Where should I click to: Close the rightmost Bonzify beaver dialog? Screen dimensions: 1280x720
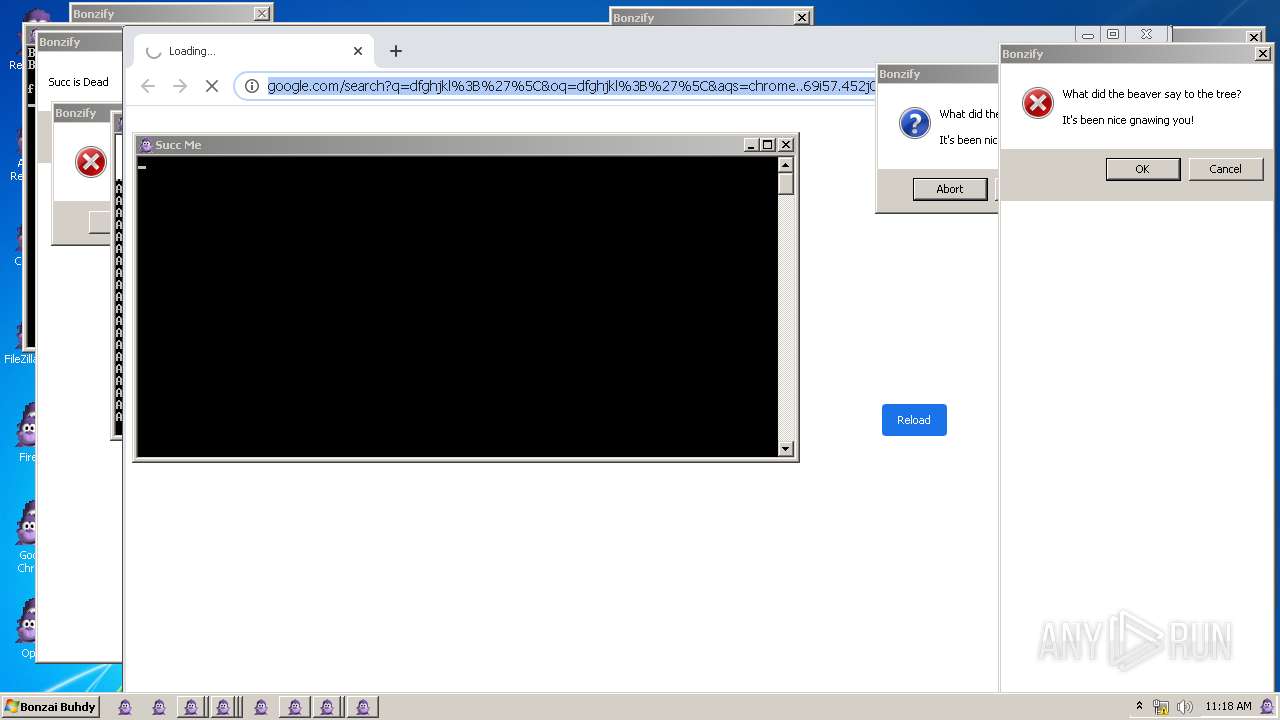(1263, 54)
